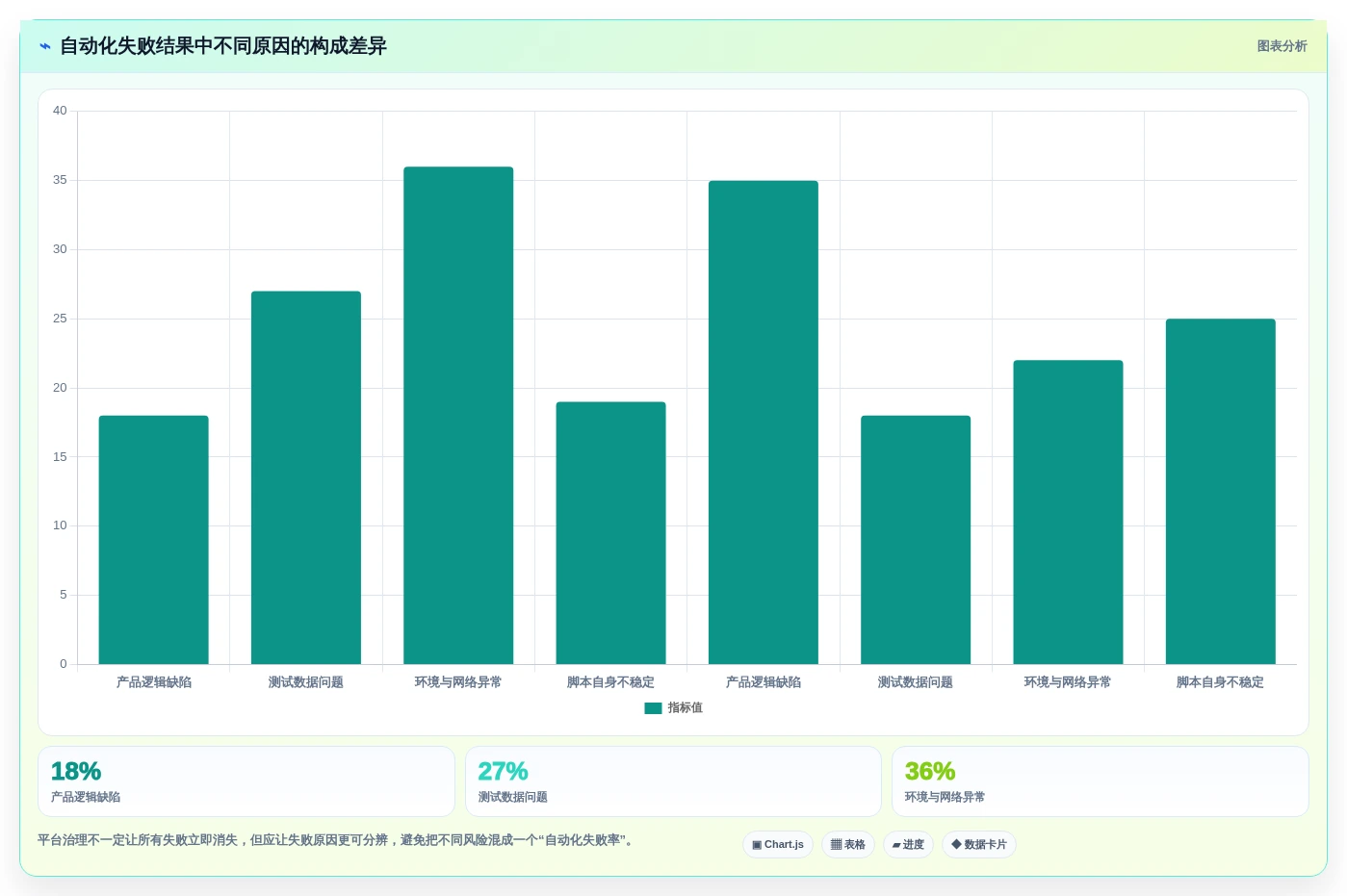This screenshot has width=1347, height=896.
Task: Click the y-axis tick label 0
Action: (x=64, y=664)
